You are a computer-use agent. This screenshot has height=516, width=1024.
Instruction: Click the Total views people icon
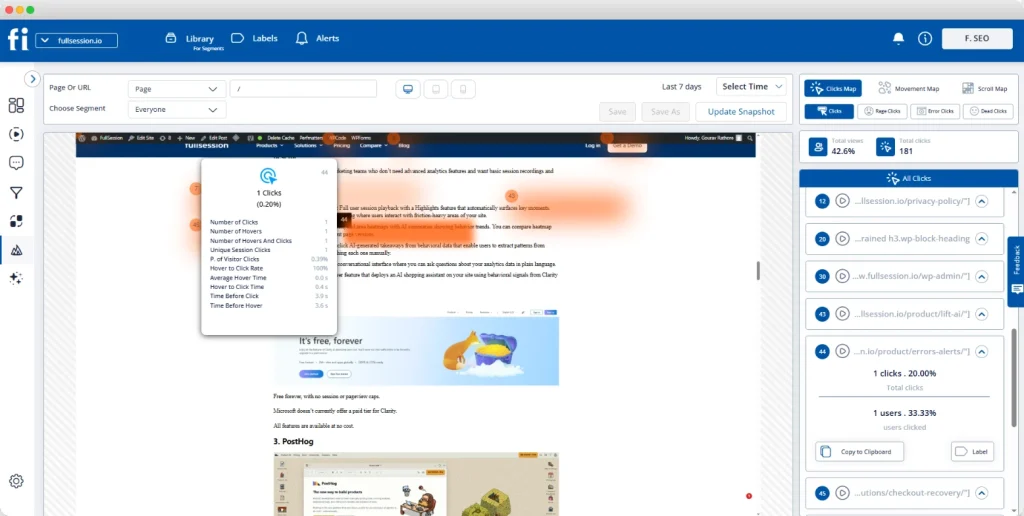point(818,146)
